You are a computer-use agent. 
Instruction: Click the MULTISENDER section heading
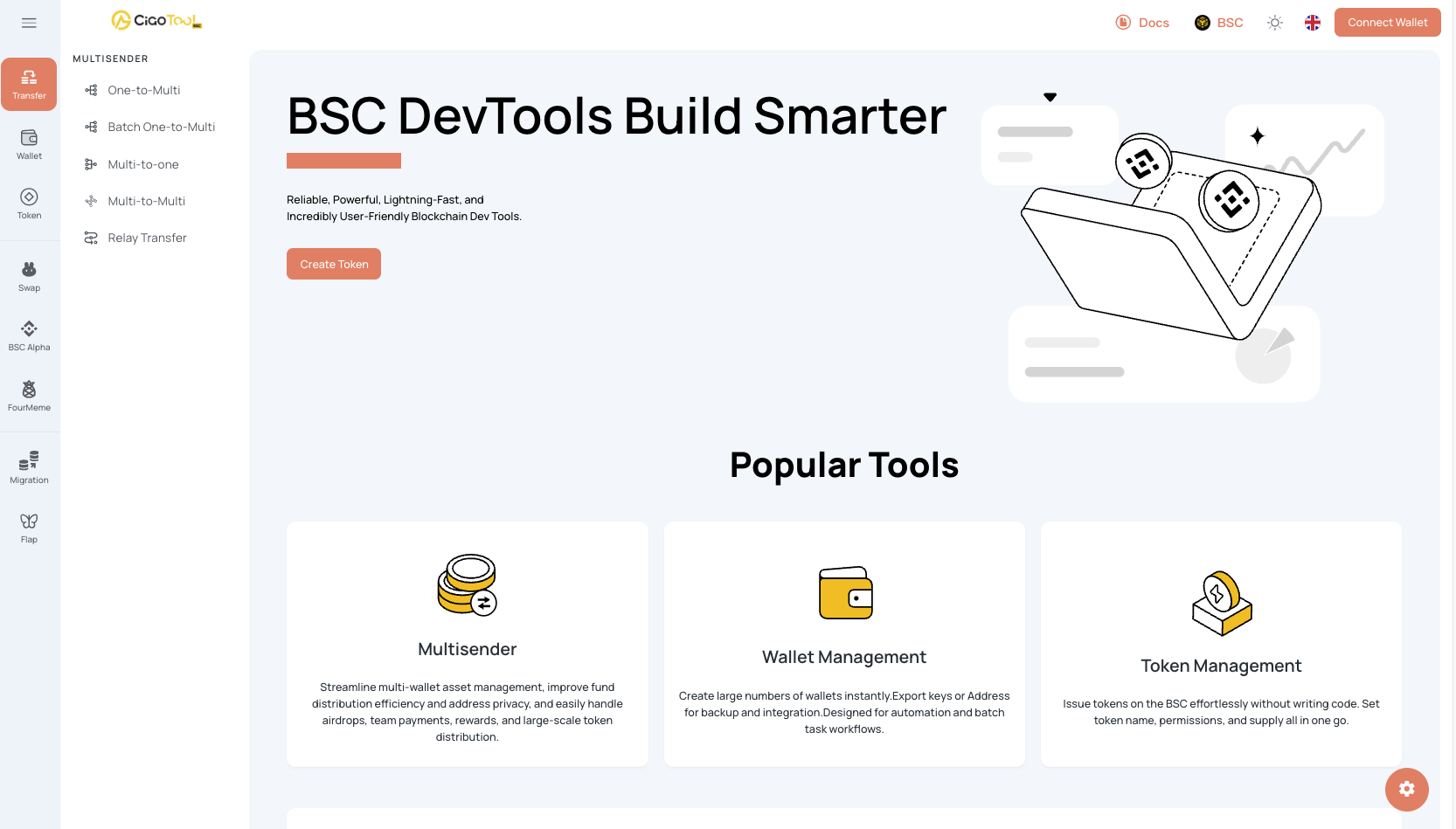pyautogui.click(x=110, y=59)
